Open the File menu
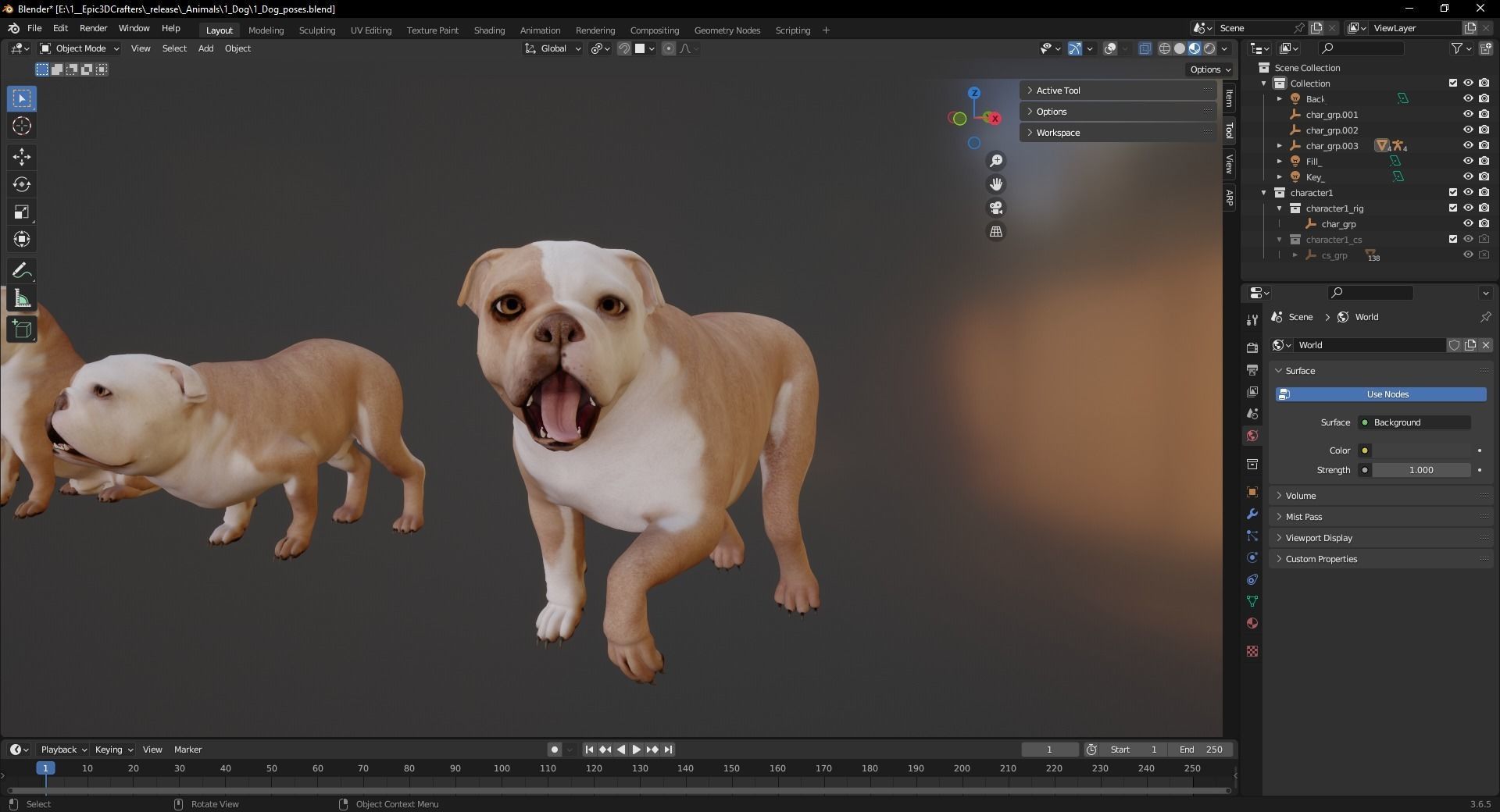The image size is (1500, 812). tap(34, 28)
